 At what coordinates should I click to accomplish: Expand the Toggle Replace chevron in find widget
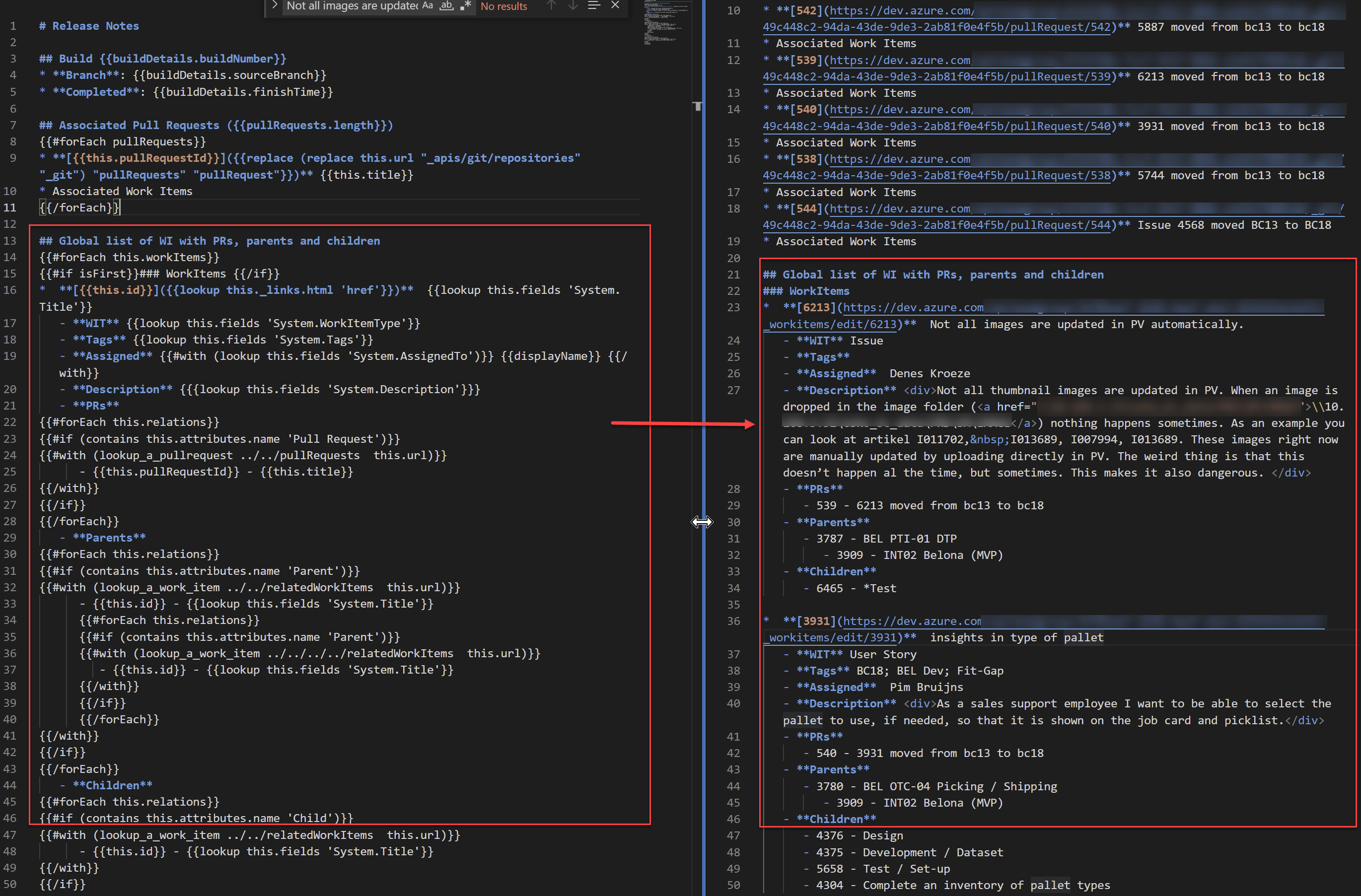[275, 6]
